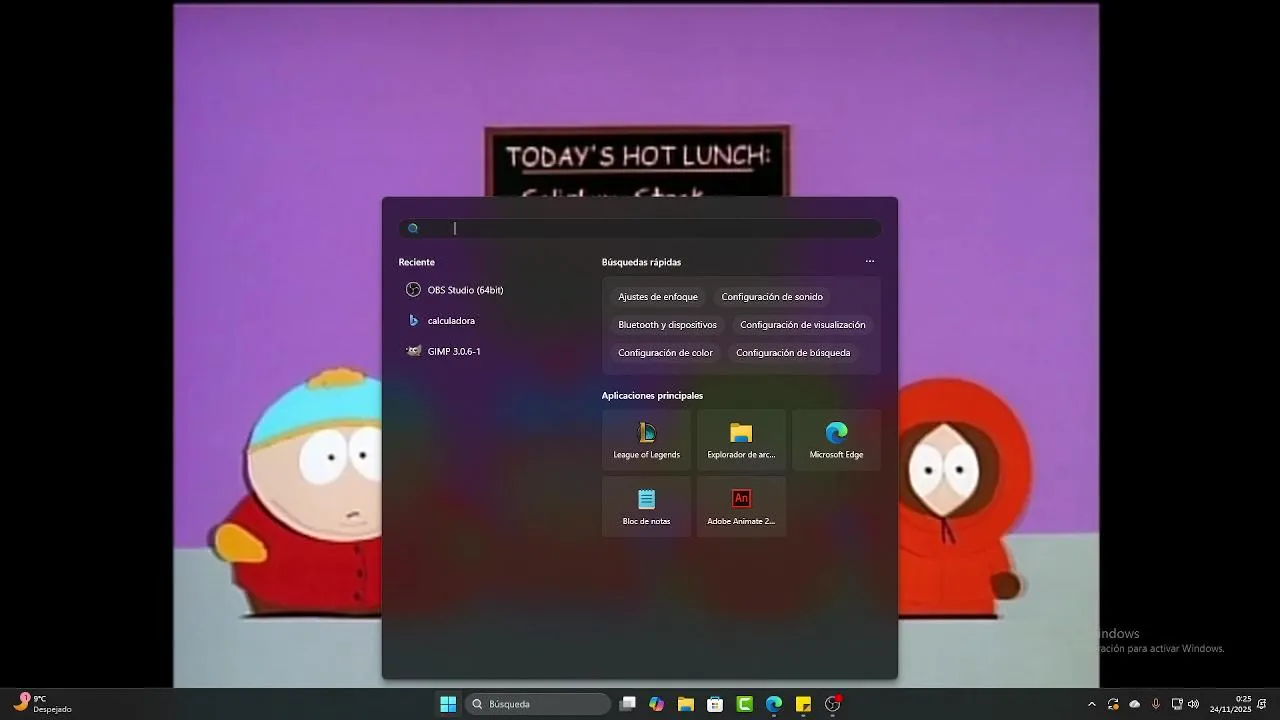This screenshot has height=720, width=1280.
Task: Expand hidden system tray icons chevron
Action: click(1091, 704)
